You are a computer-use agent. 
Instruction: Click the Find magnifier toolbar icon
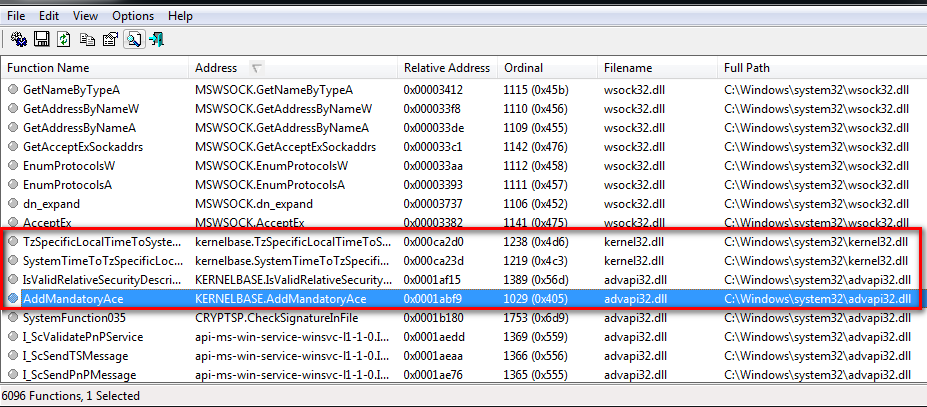click(134, 40)
